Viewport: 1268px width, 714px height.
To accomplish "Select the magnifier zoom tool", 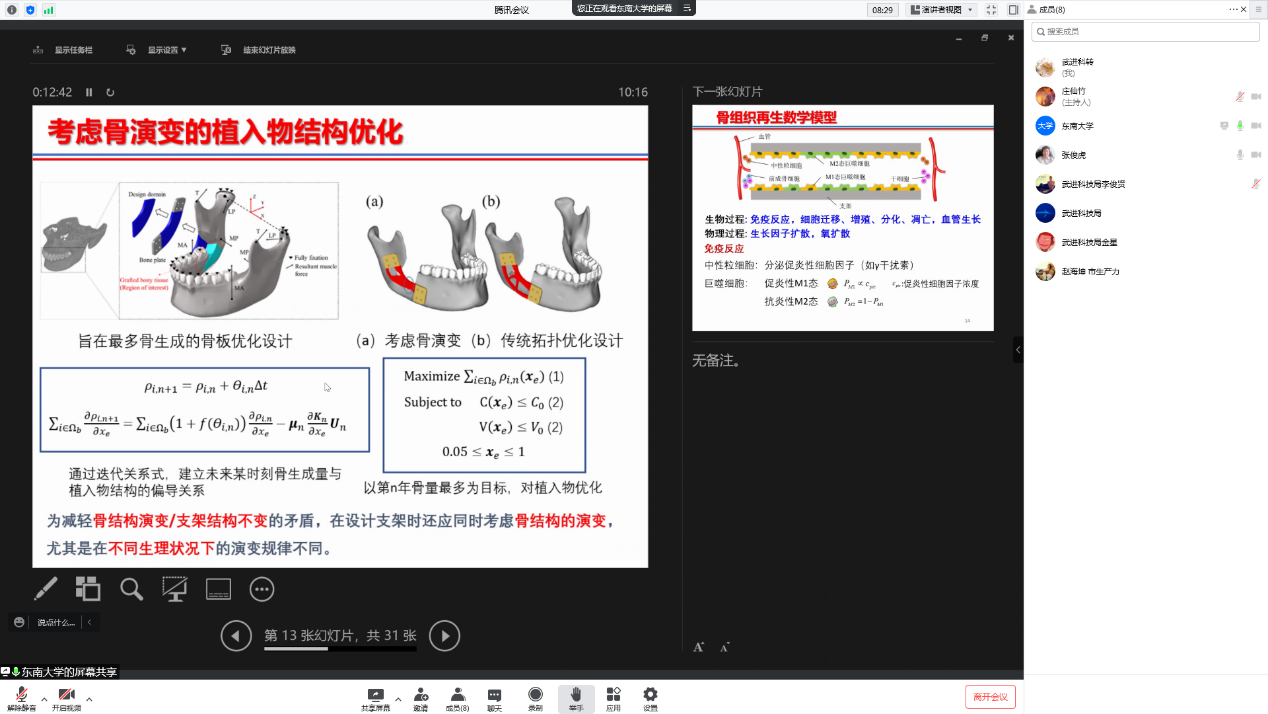I will coord(131,589).
